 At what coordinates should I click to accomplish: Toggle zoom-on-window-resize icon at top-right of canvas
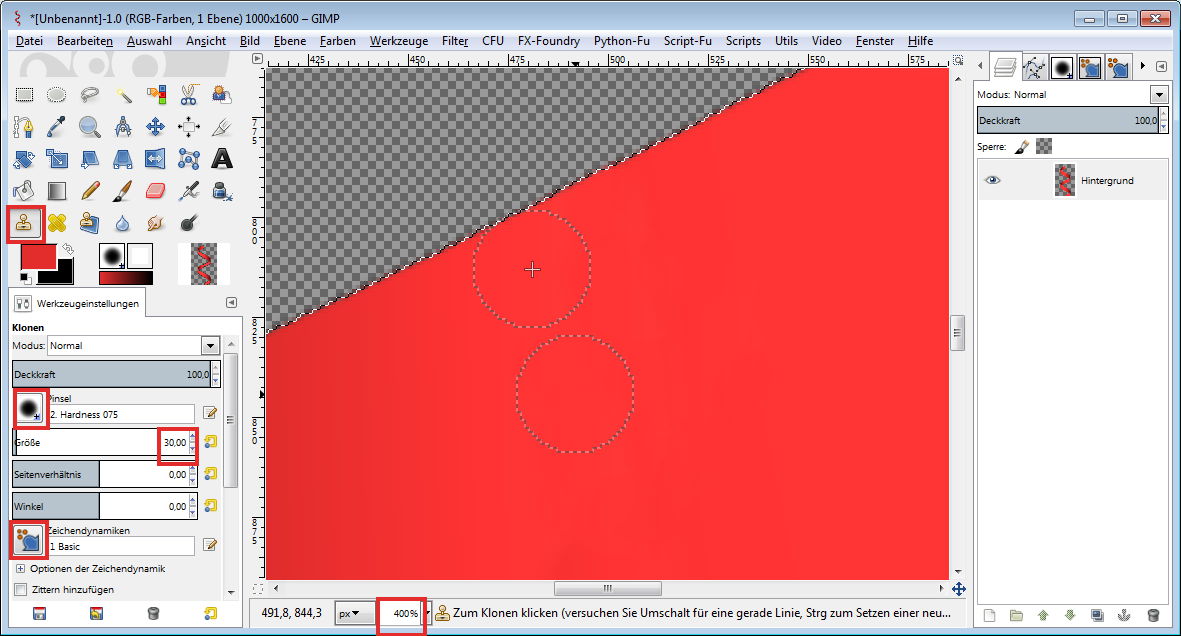[958, 60]
